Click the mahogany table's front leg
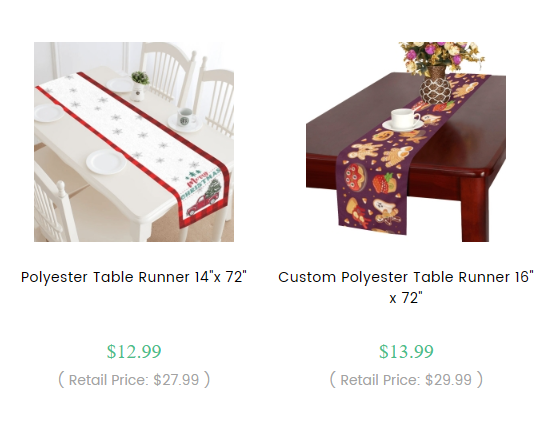The height and width of the screenshot is (427, 545). tap(474, 207)
